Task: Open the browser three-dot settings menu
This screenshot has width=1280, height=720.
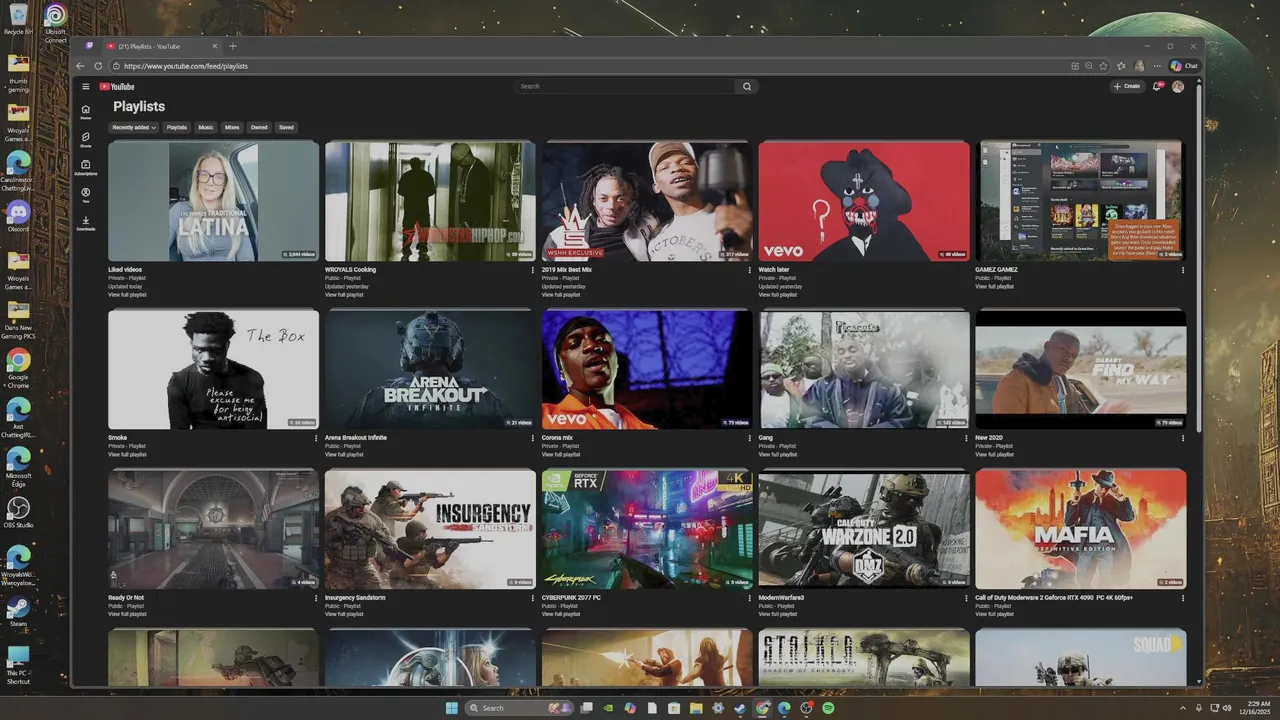Action: coord(1157,66)
